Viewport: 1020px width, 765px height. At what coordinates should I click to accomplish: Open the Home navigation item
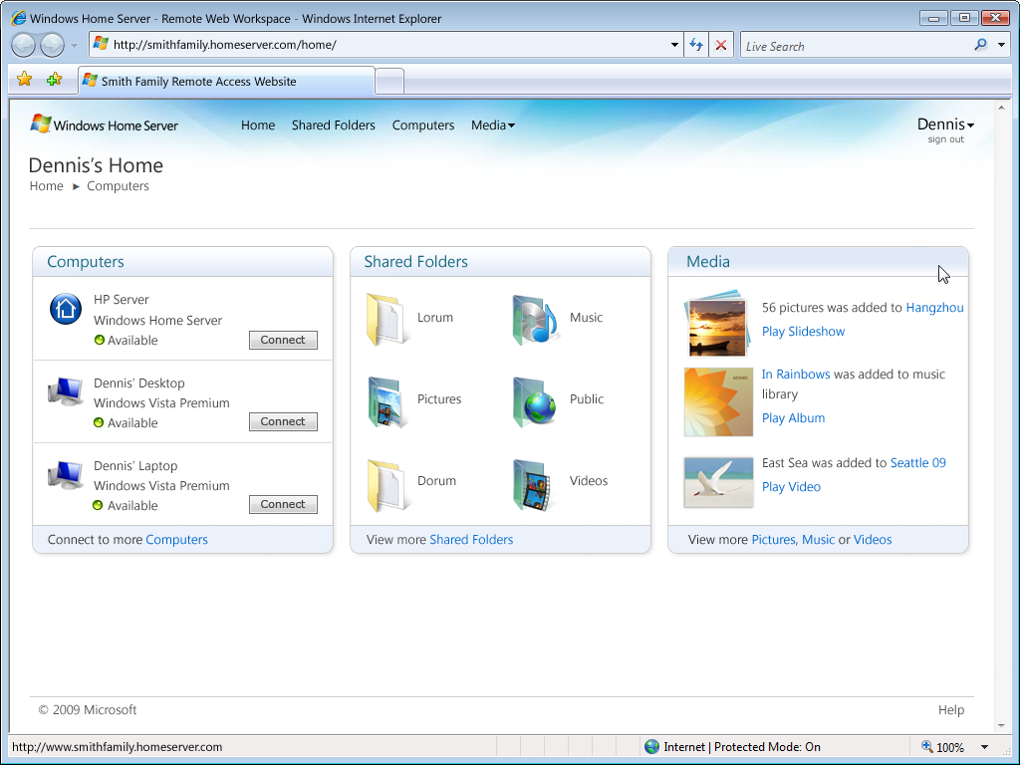click(258, 125)
